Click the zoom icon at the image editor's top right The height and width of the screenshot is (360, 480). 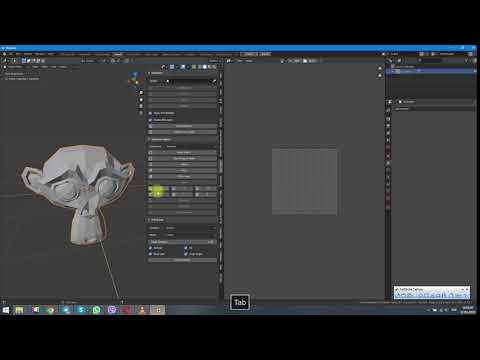click(380, 68)
